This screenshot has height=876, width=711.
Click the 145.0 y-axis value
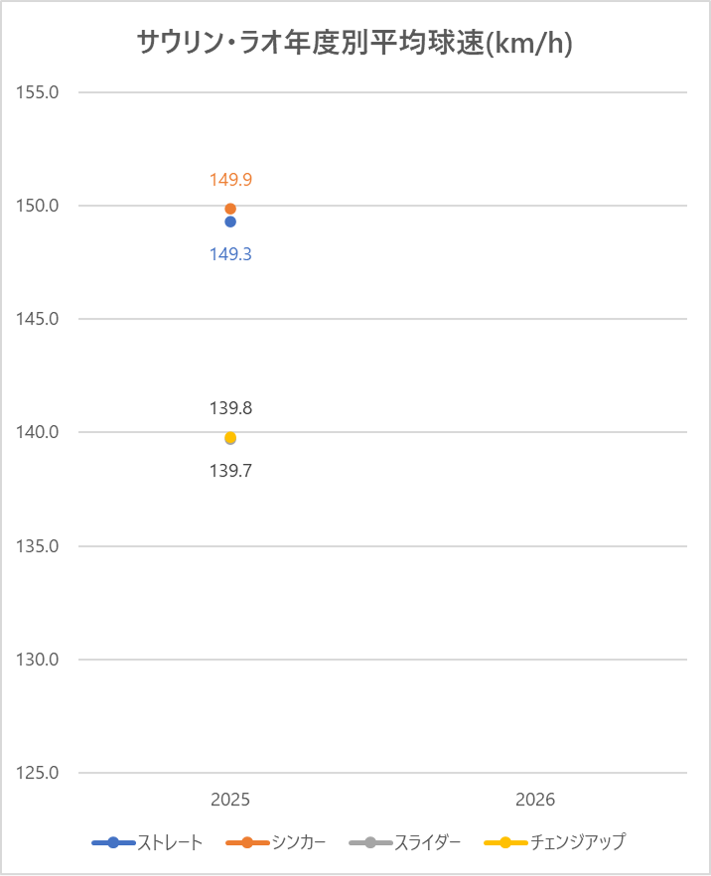pyautogui.click(x=38, y=319)
